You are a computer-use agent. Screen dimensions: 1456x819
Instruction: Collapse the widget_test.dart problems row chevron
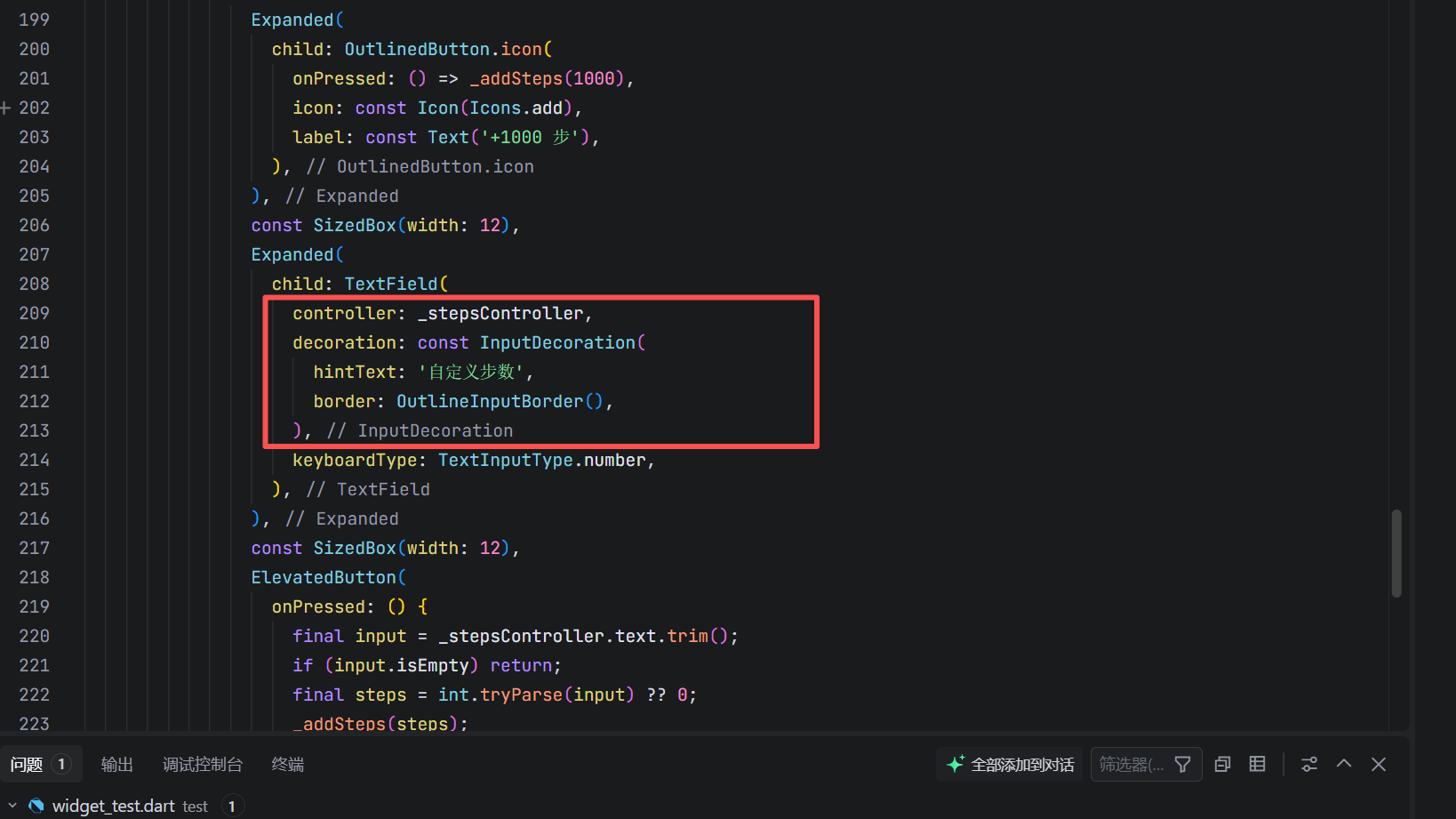click(12, 806)
